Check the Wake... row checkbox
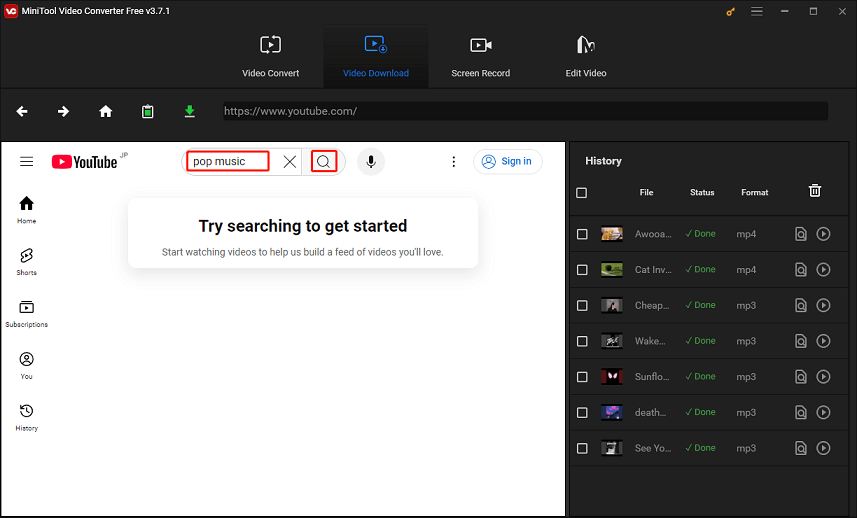This screenshot has width=857, height=518. [582, 342]
